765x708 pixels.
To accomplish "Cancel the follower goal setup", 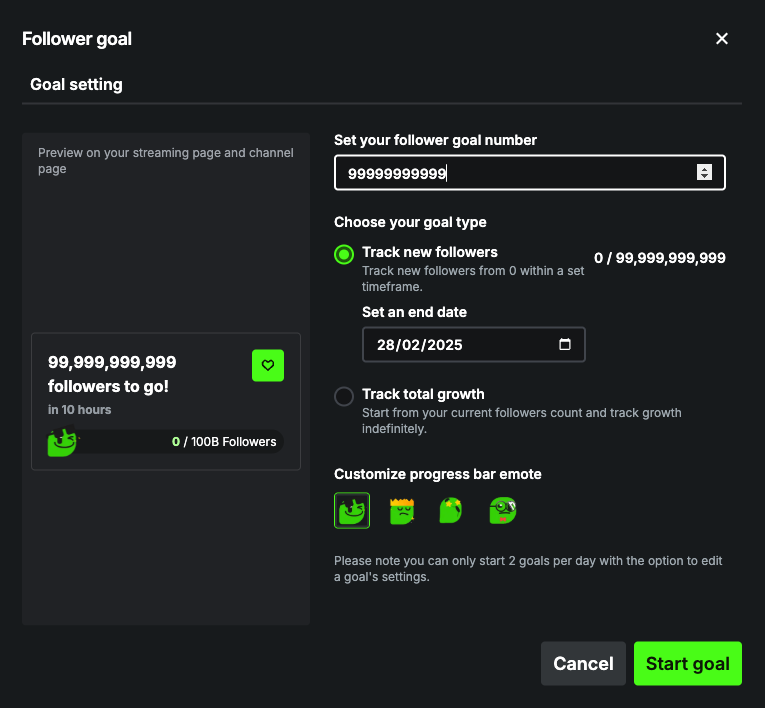I will (x=583, y=664).
